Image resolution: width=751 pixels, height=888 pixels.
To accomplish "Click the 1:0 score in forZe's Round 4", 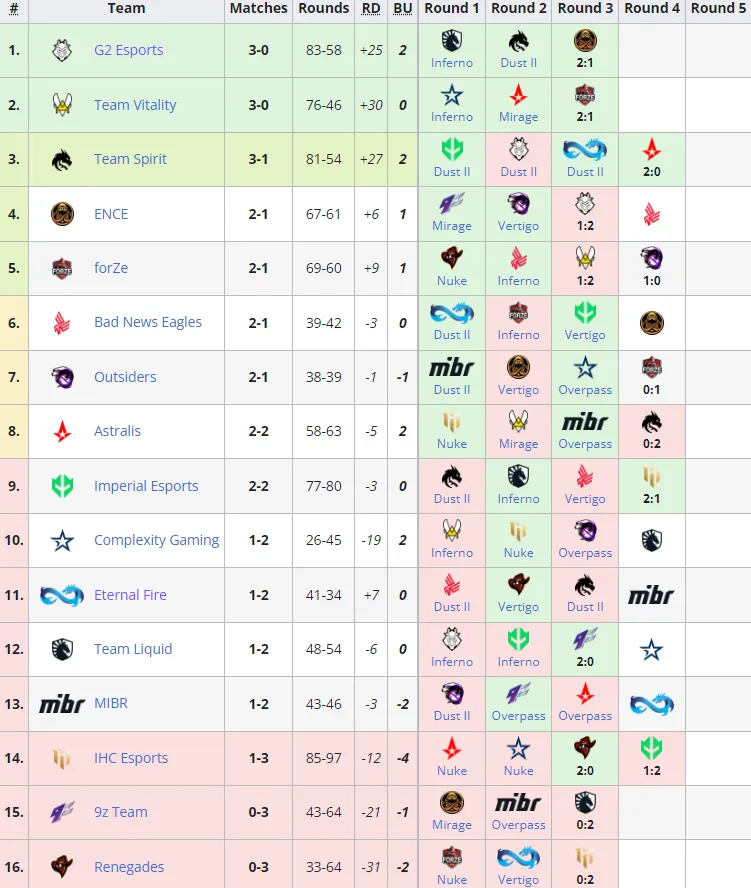I will pyautogui.click(x=652, y=281).
